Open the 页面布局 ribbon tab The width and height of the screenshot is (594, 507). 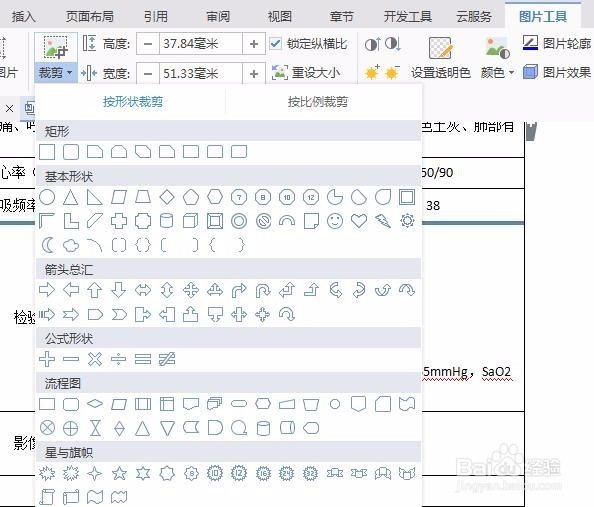pyautogui.click(x=90, y=17)
